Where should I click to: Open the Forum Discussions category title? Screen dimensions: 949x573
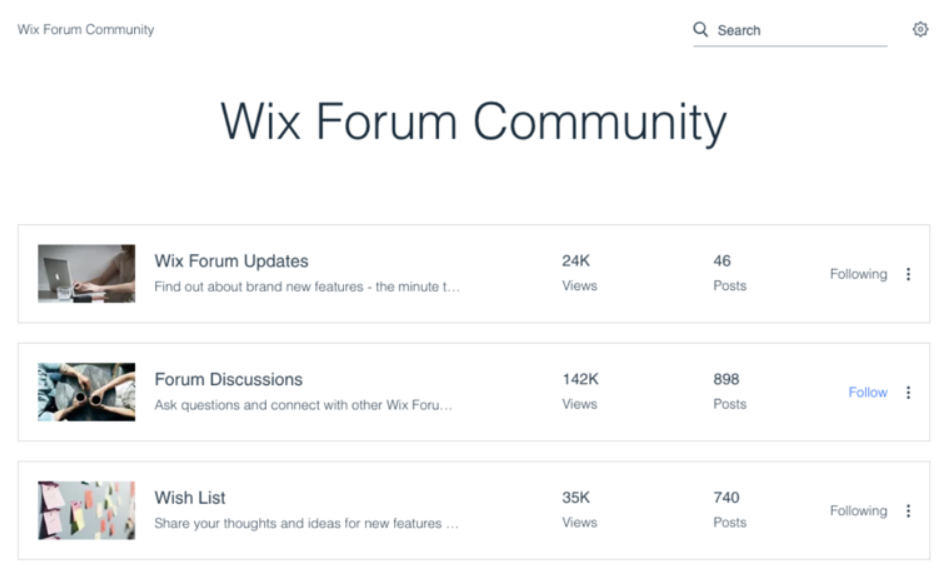pyautogui.click(x=228, y=379)
